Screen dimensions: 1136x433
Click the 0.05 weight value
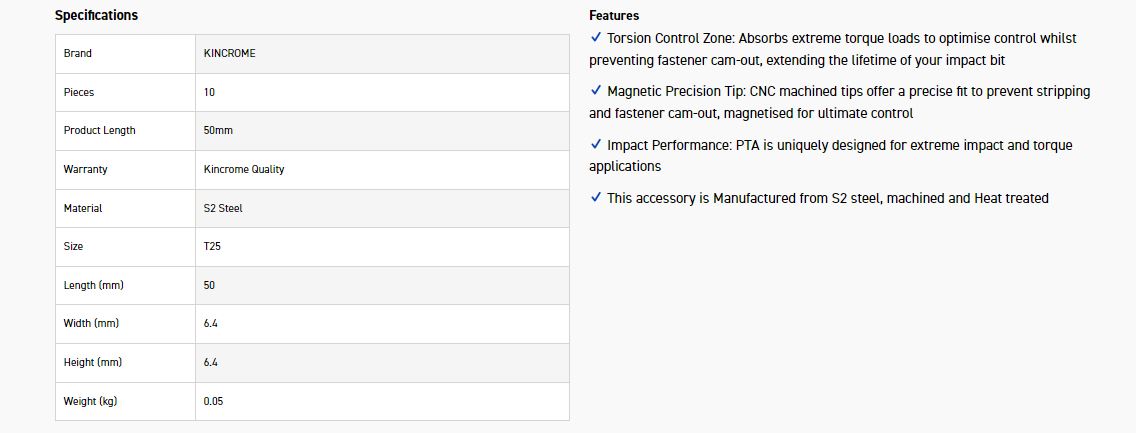pyautogui.click(x=213, y=401)
